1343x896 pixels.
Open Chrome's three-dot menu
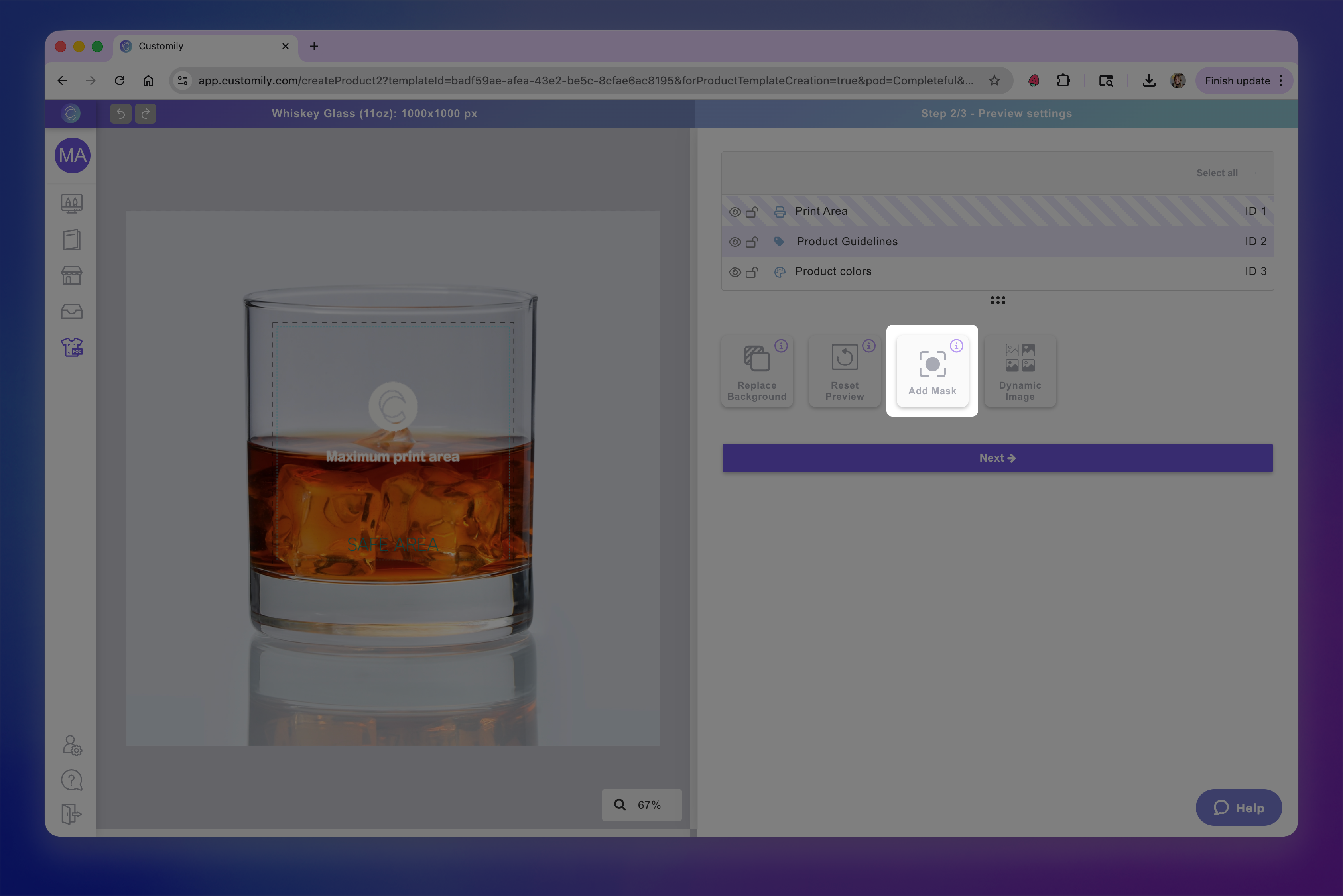(x=1281, y=81)
